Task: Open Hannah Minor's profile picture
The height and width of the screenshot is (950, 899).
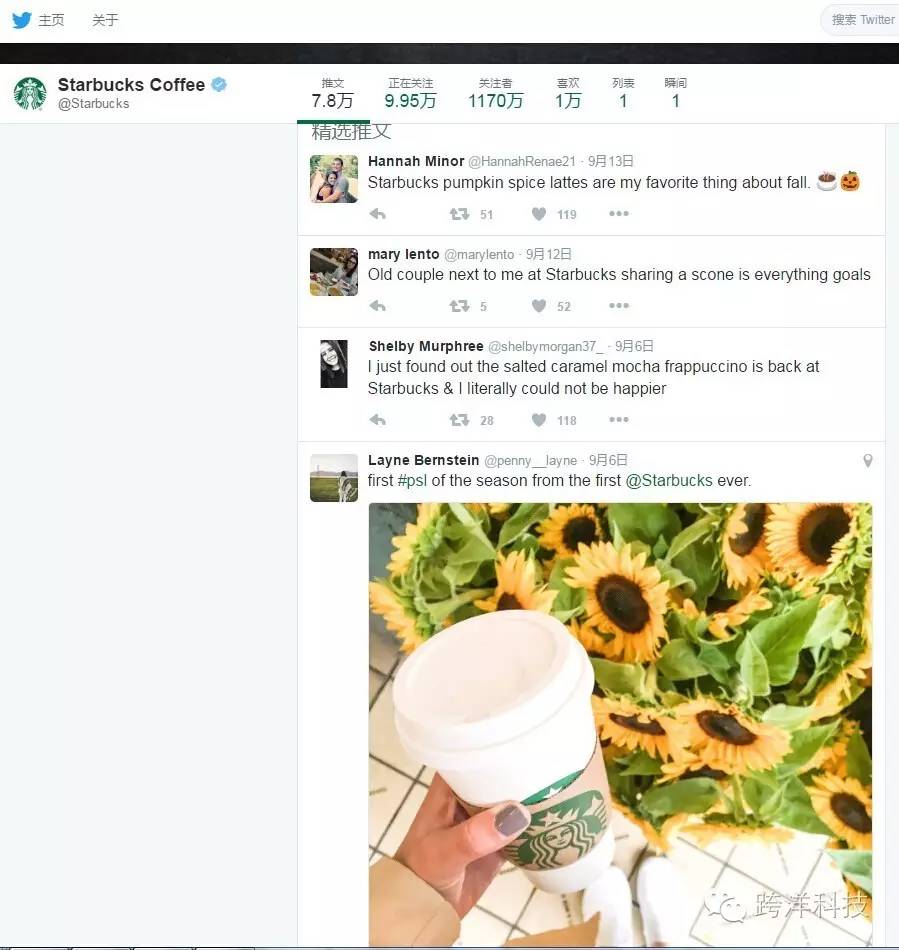Action: click(x=334, y=179)
